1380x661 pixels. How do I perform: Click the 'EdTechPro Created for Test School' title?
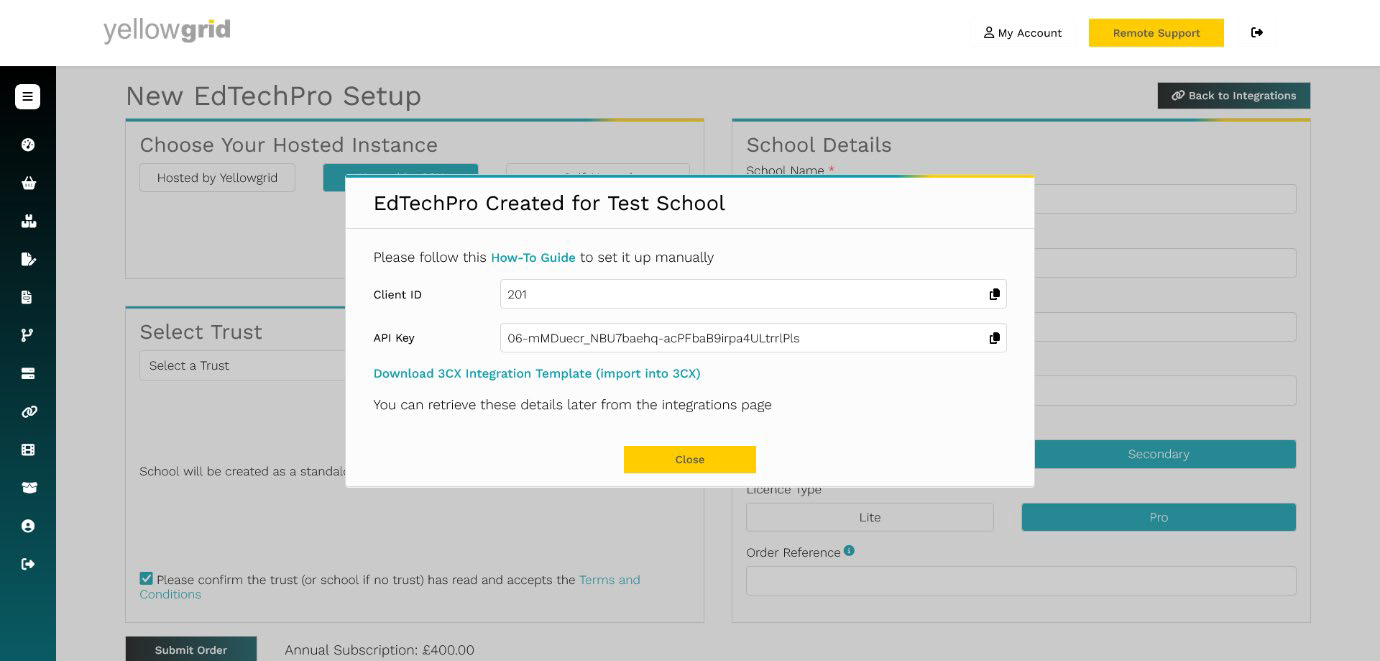(549, 203)
